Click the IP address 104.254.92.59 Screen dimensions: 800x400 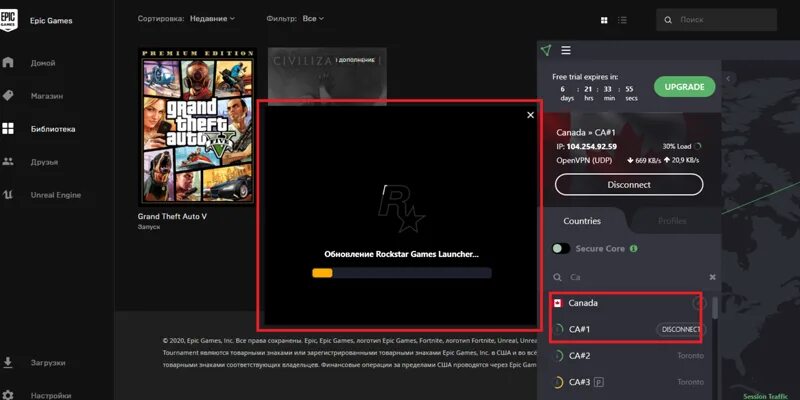[x=591, y=147]
